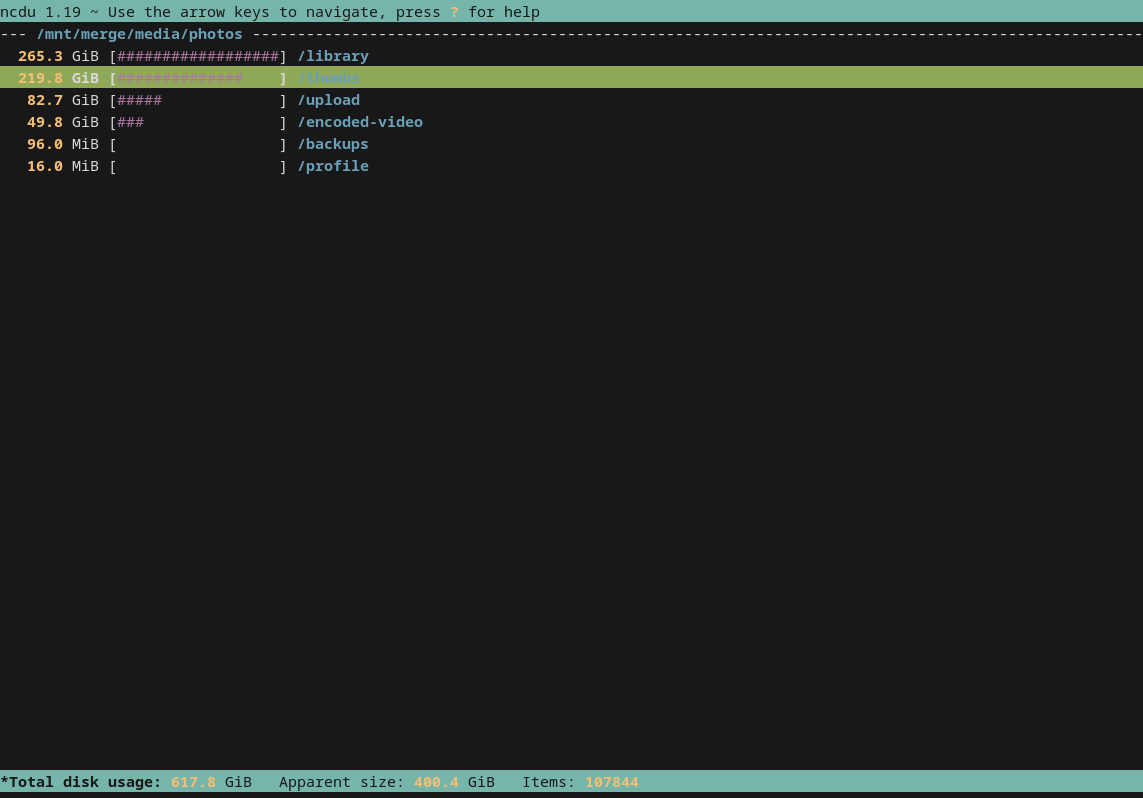The image size is (1143, 798).
Task: Select the highlighted /thumbs directory
Action: pos(328,78)
